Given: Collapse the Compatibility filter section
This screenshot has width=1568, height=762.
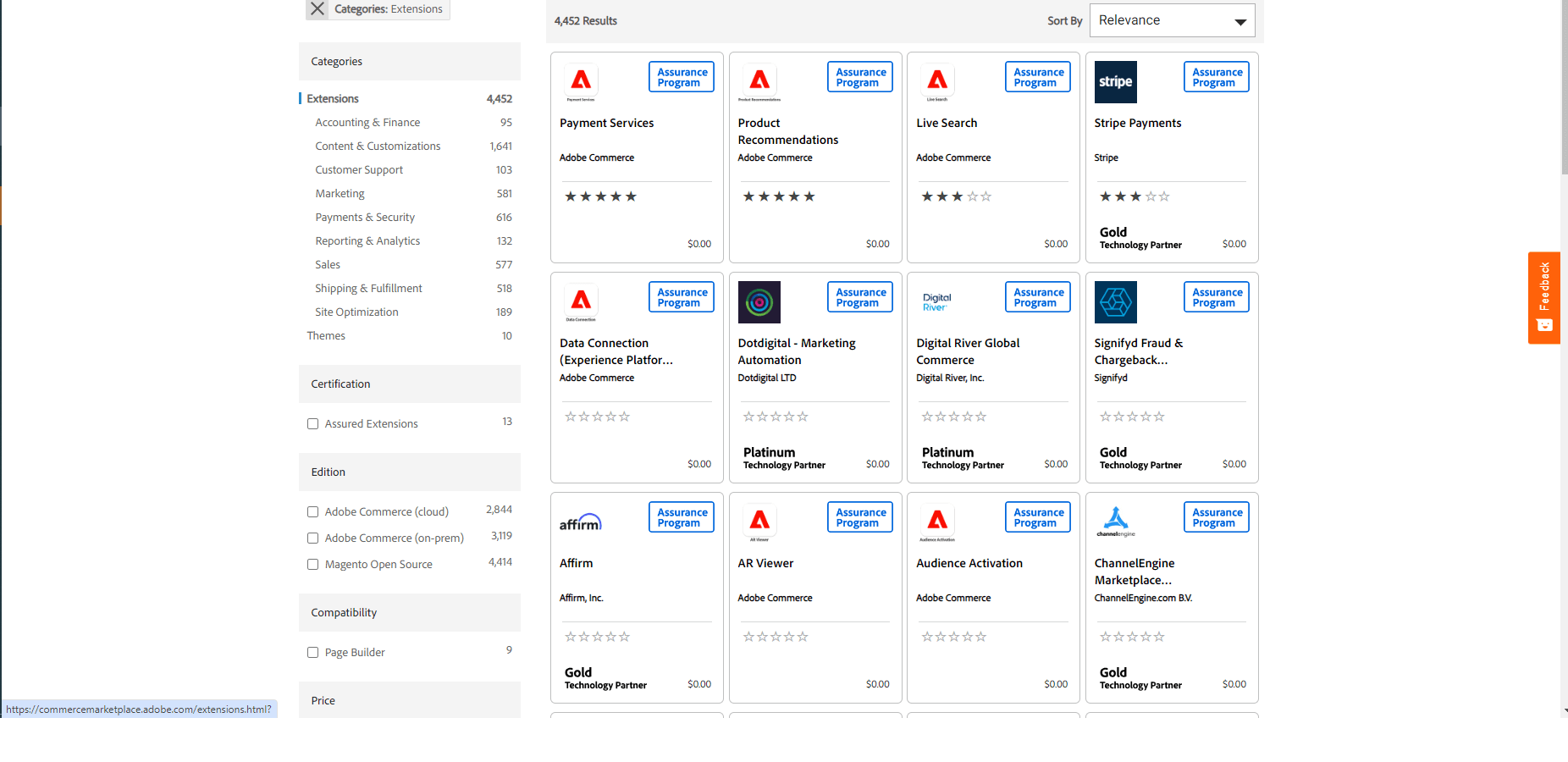Looking at the screenshot, I should click(410, 613).
